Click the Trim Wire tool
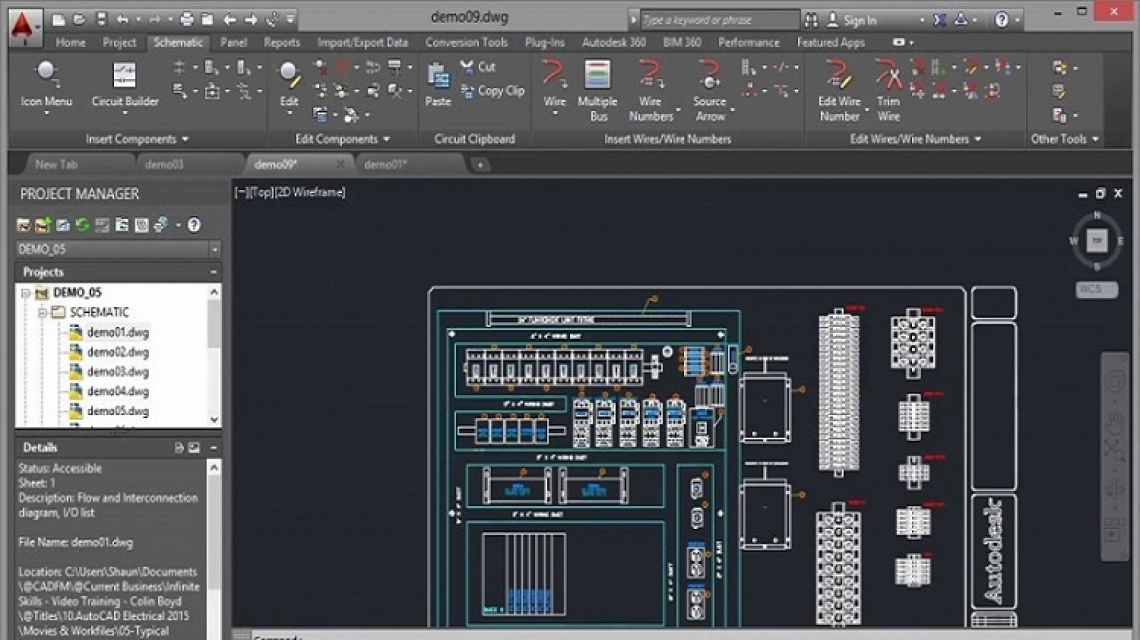 pyautogui.click(x=888, y=90)
